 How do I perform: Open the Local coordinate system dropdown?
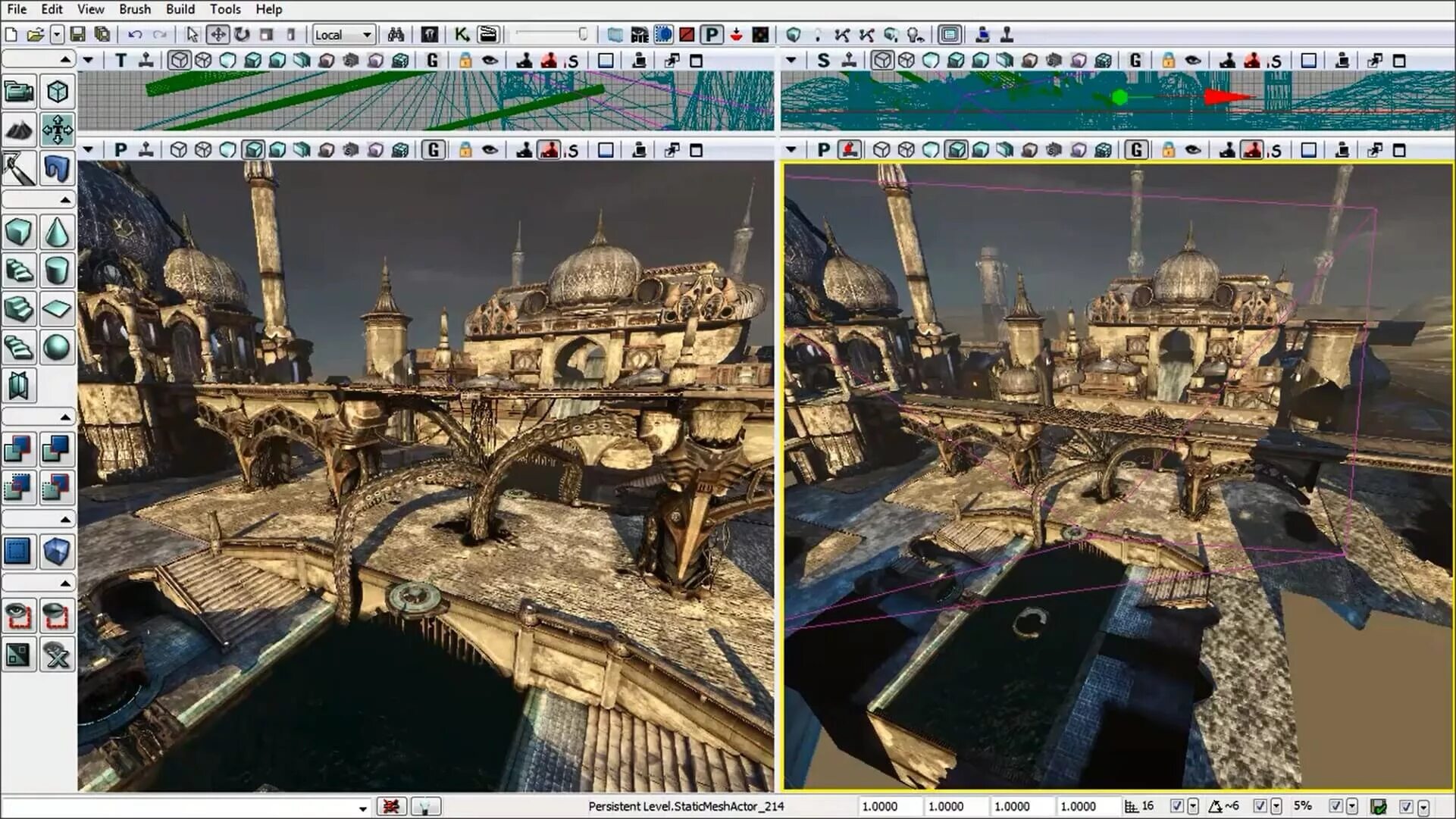click(344, 35)
